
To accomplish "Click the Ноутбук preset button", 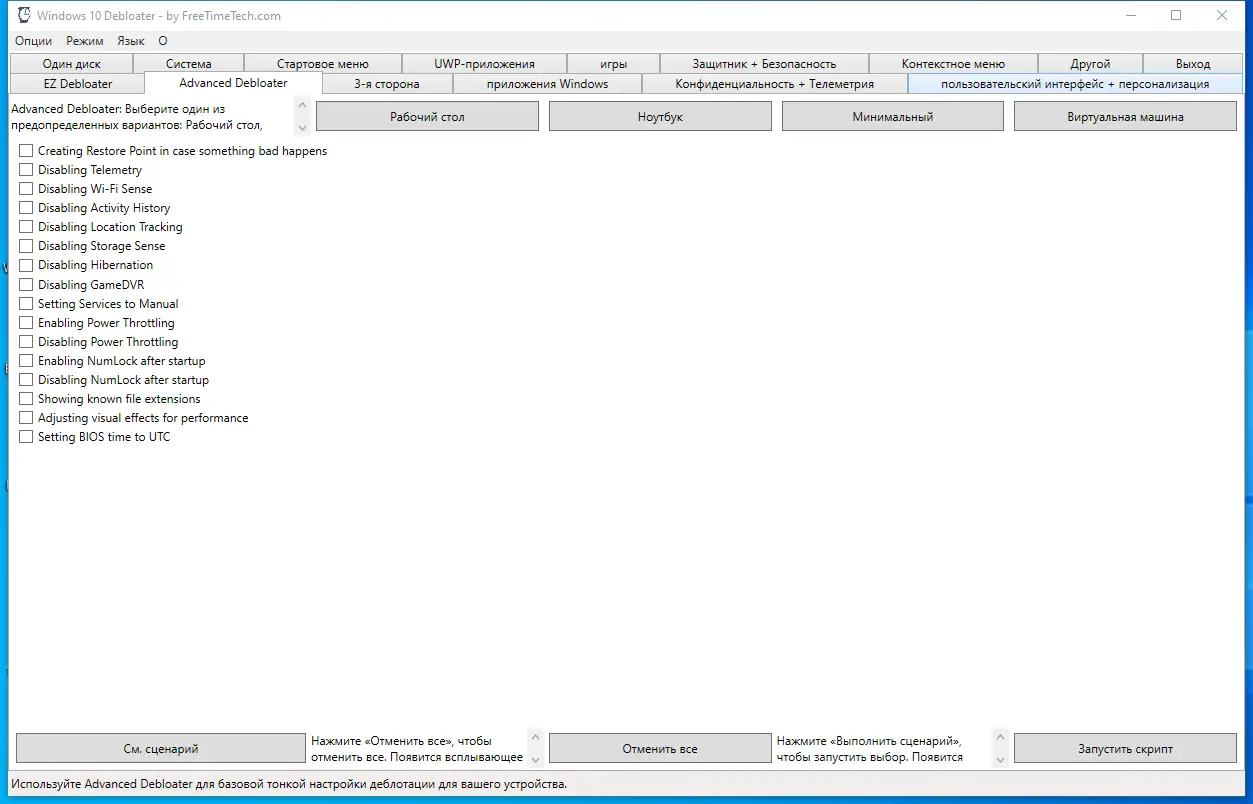I will [x=660, y=116].
